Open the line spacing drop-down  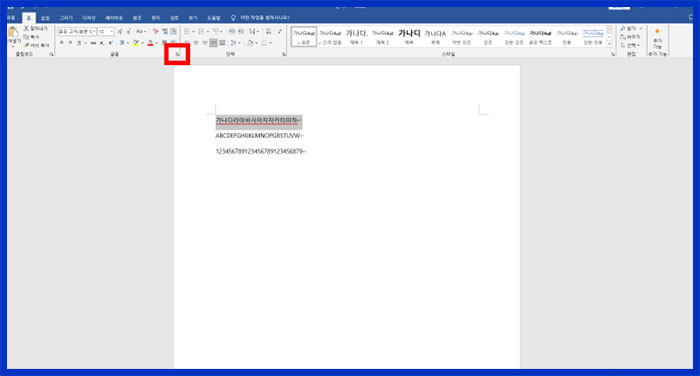[x=235, y=43]
